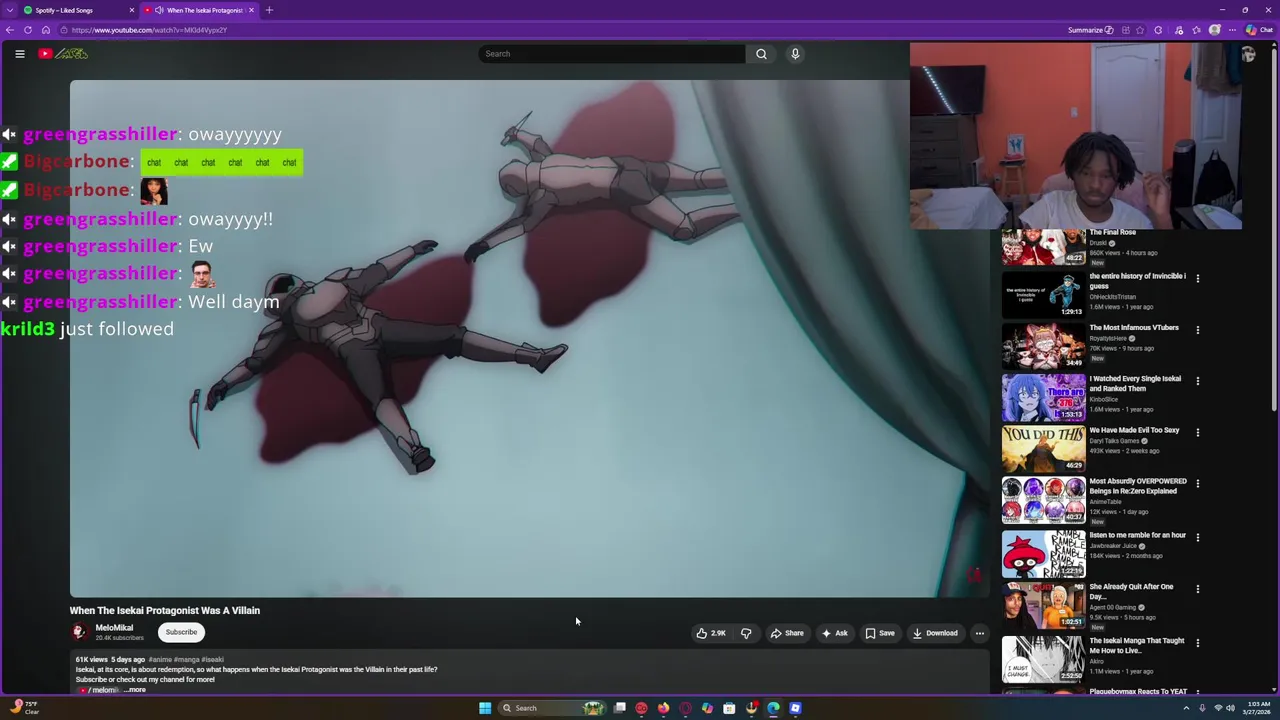
Task: Open options menu for Most Infamous VTubers
Action: 1197,329
